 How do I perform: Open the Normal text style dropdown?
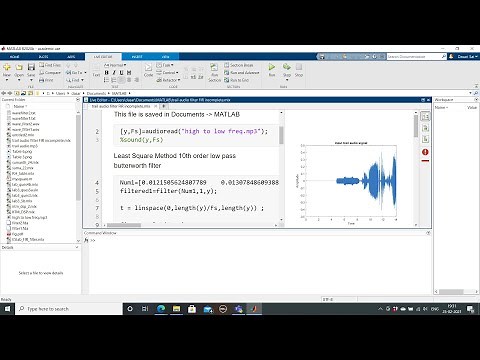pos(115,65)
